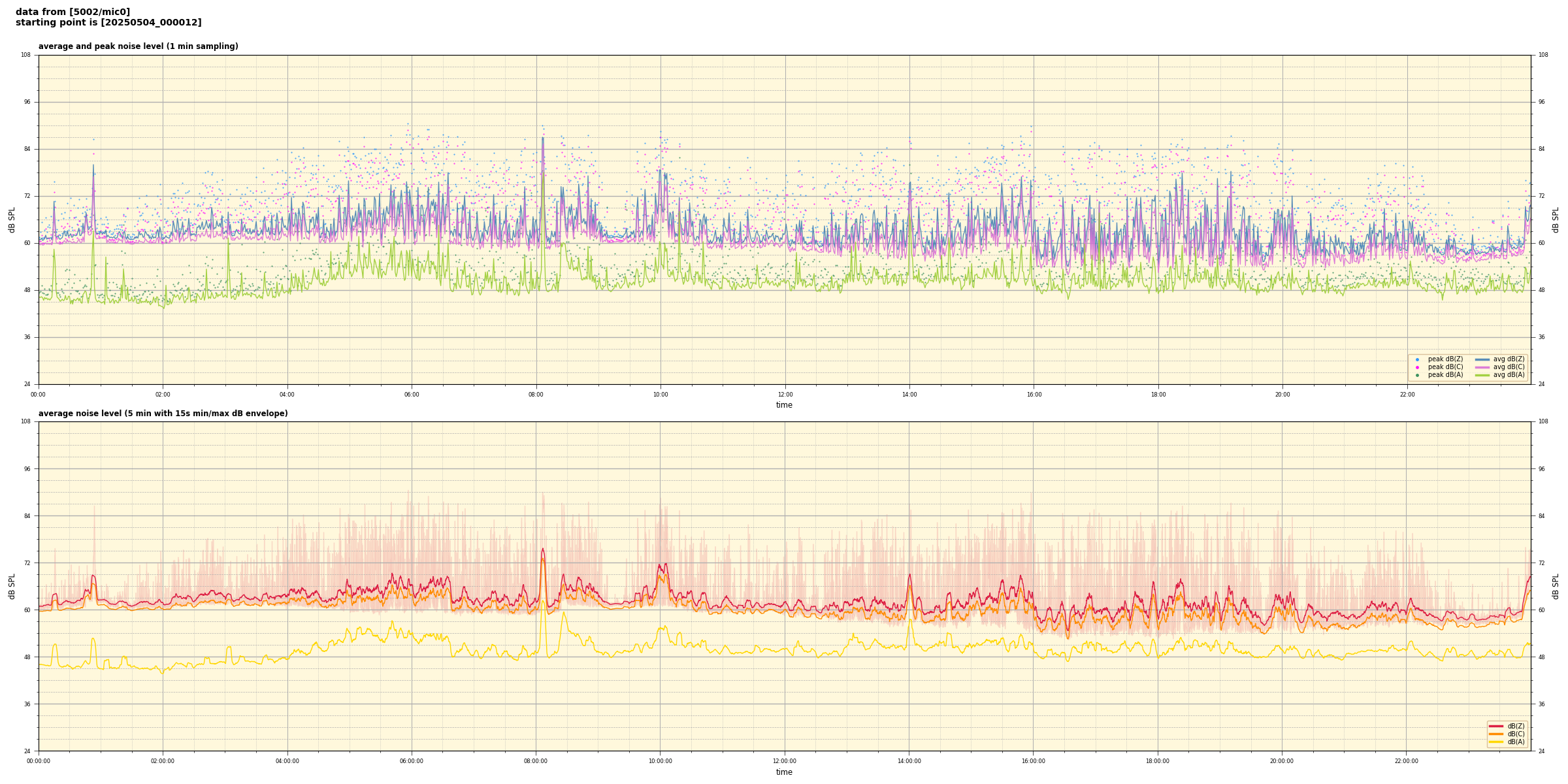Click the starting point 20250504_000012 text
This screenshot has height=784, width=1568.
tap(108, 23)
